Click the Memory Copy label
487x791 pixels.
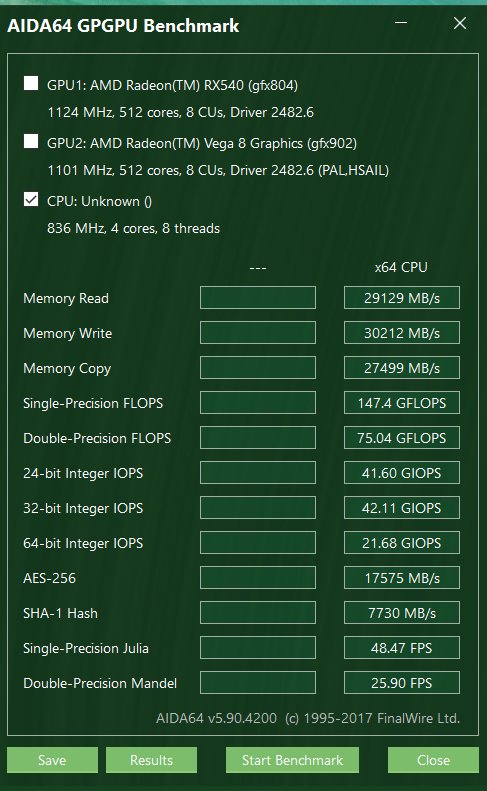click(x=67, y=369)
